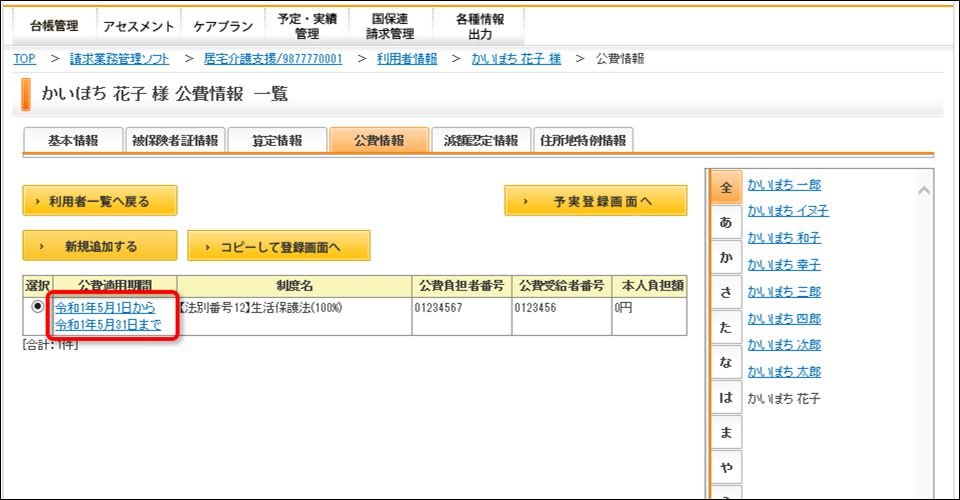Select the 全 index filter
The image size is (960, 500).
[x=726, y=187]
